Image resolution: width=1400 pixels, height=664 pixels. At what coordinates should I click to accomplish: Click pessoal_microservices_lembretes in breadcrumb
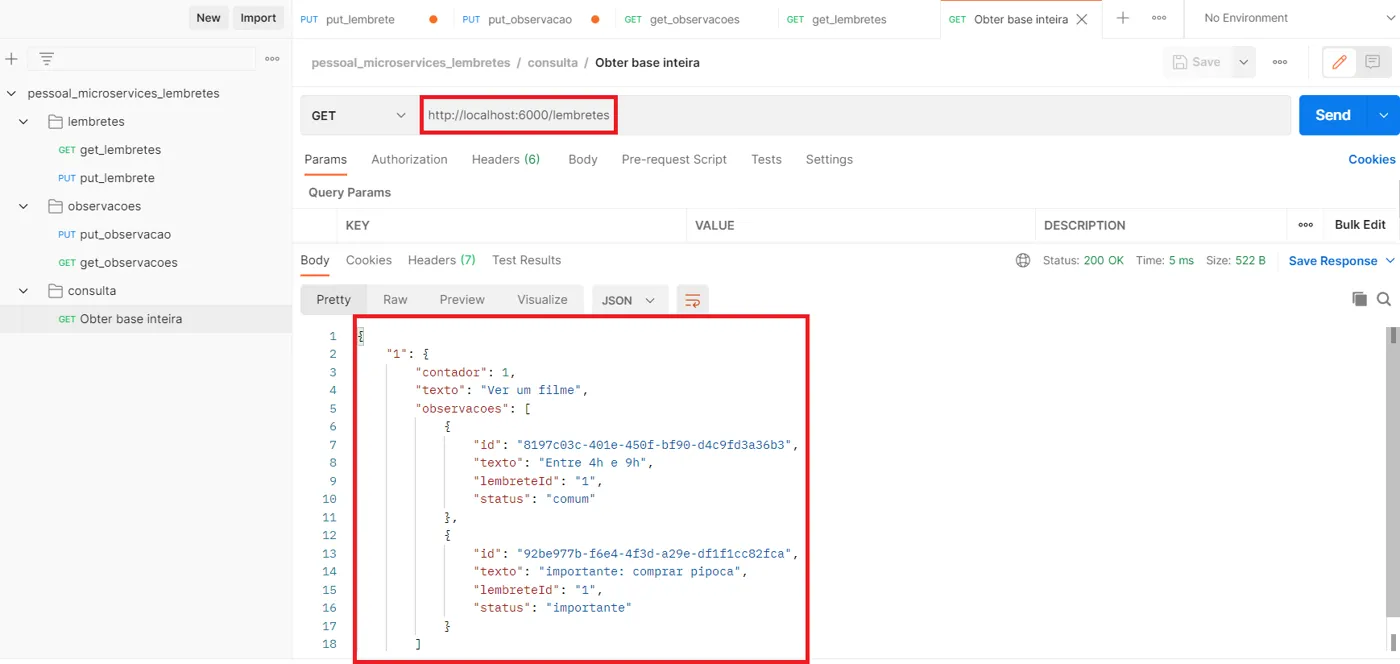(x=411, y=62)
